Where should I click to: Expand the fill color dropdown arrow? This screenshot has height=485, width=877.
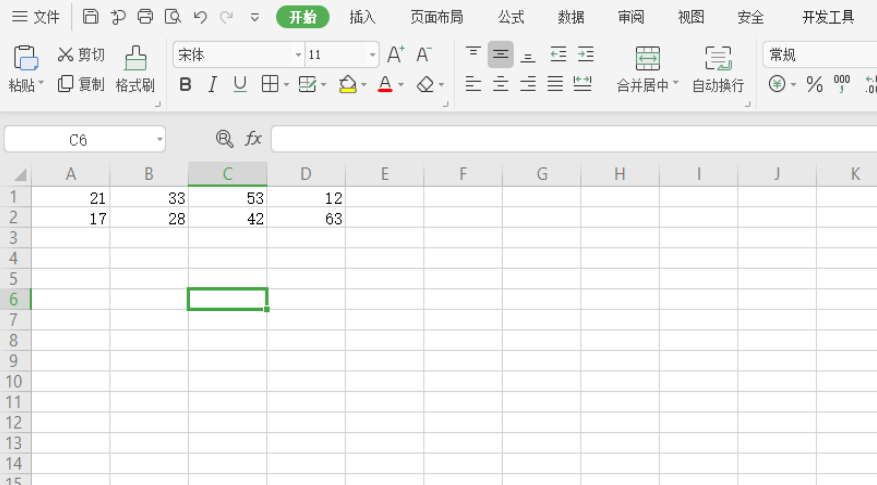point(364,85)
